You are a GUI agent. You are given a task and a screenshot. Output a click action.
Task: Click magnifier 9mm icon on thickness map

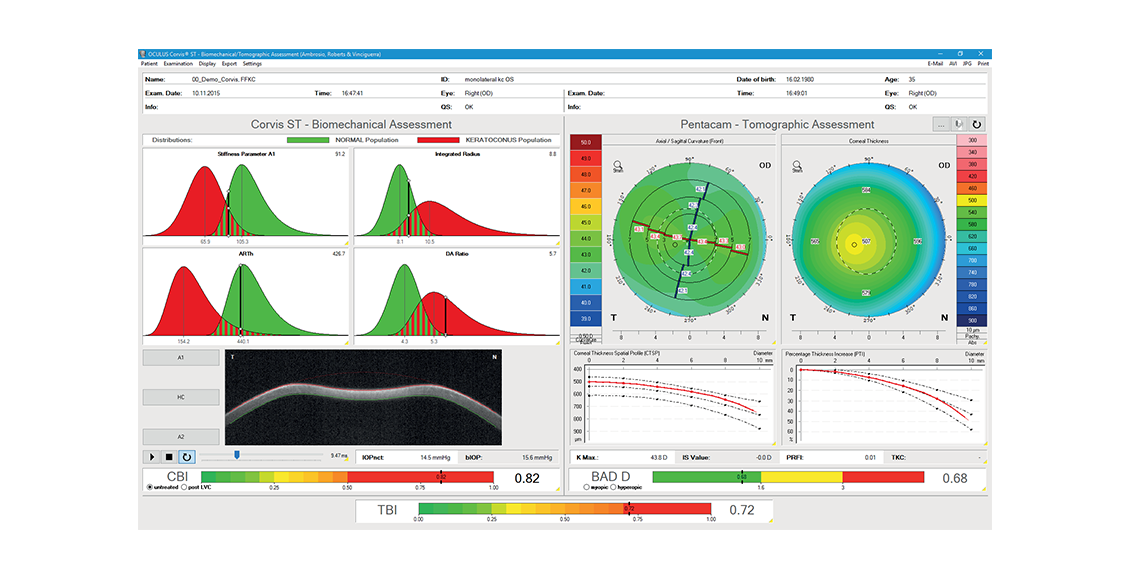coord(797,166)
